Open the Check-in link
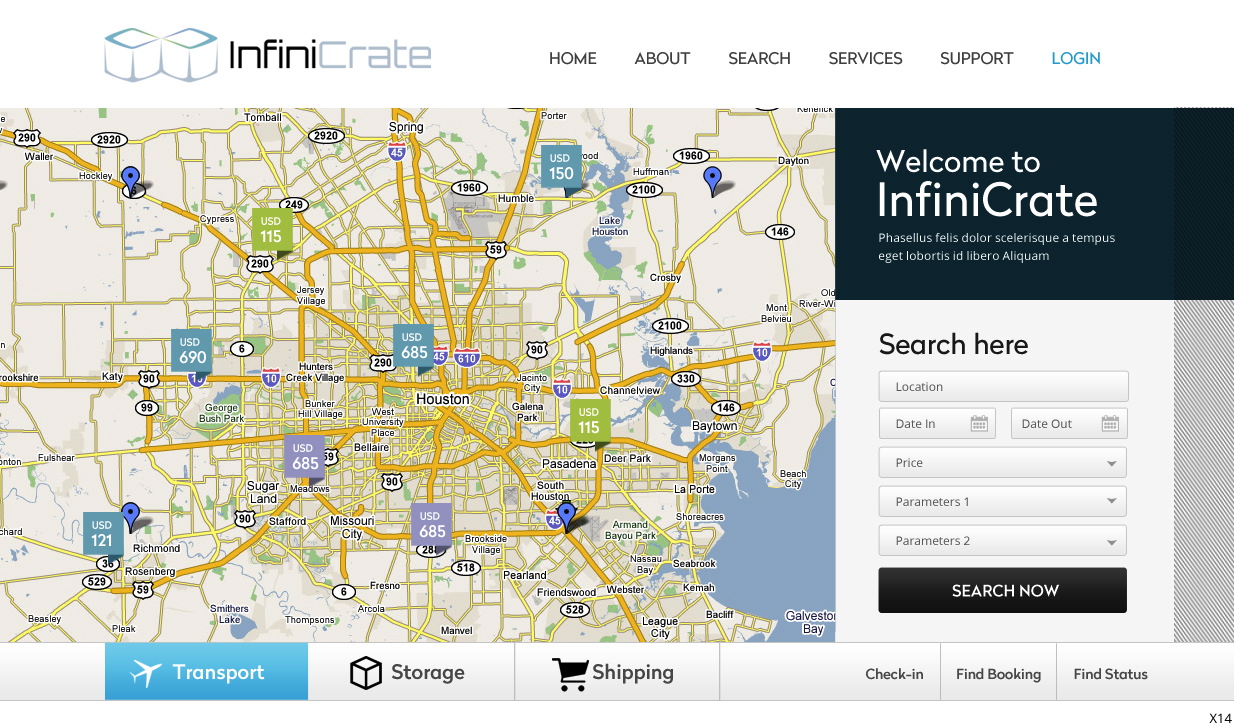The image size is (1234, 728). (894, 674)
